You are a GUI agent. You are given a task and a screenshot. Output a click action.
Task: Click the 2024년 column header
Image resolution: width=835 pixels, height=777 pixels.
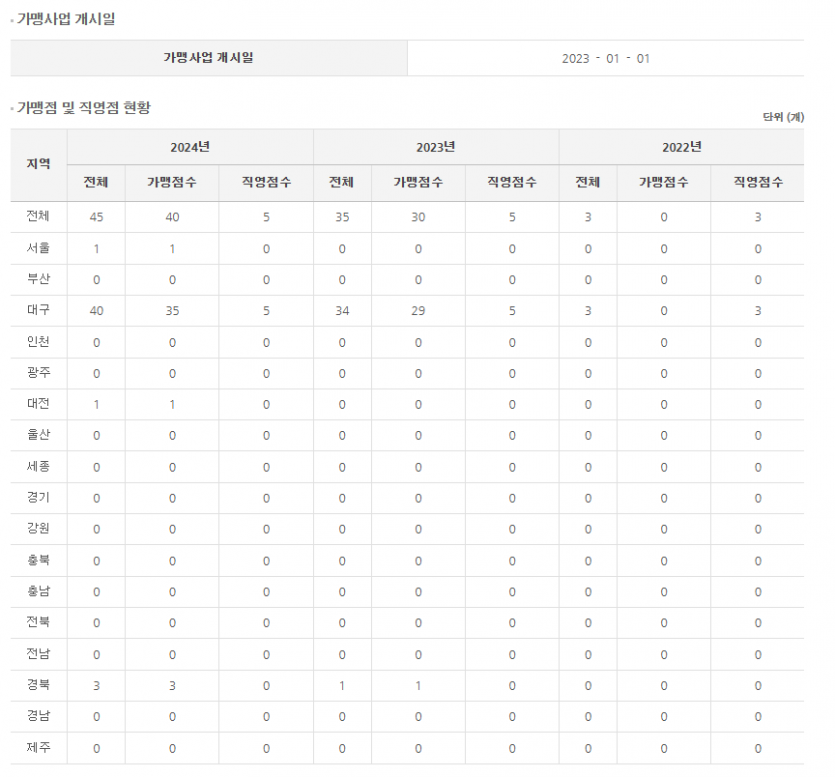coord(190,147)
